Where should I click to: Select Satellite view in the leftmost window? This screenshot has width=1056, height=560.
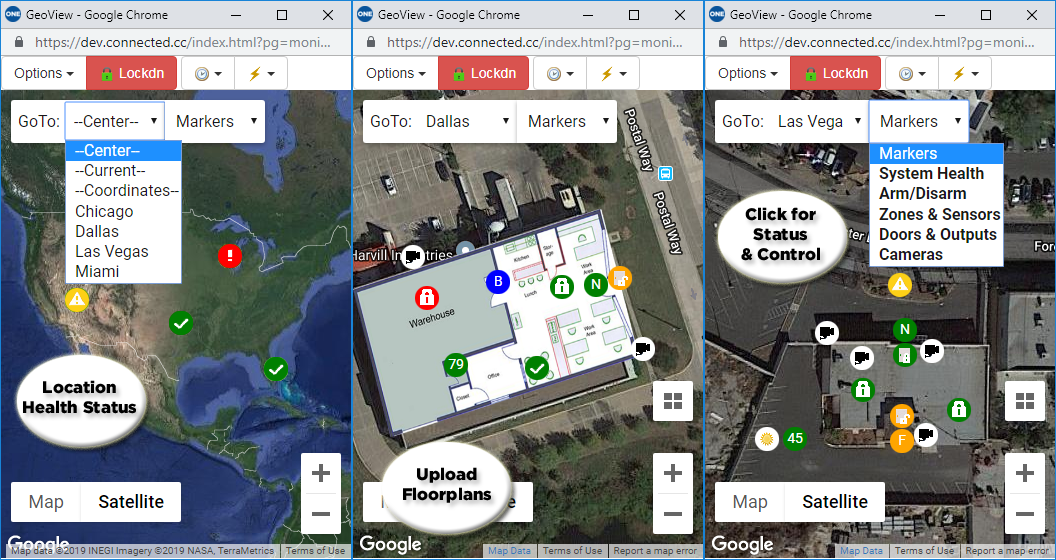click(130, 502)
